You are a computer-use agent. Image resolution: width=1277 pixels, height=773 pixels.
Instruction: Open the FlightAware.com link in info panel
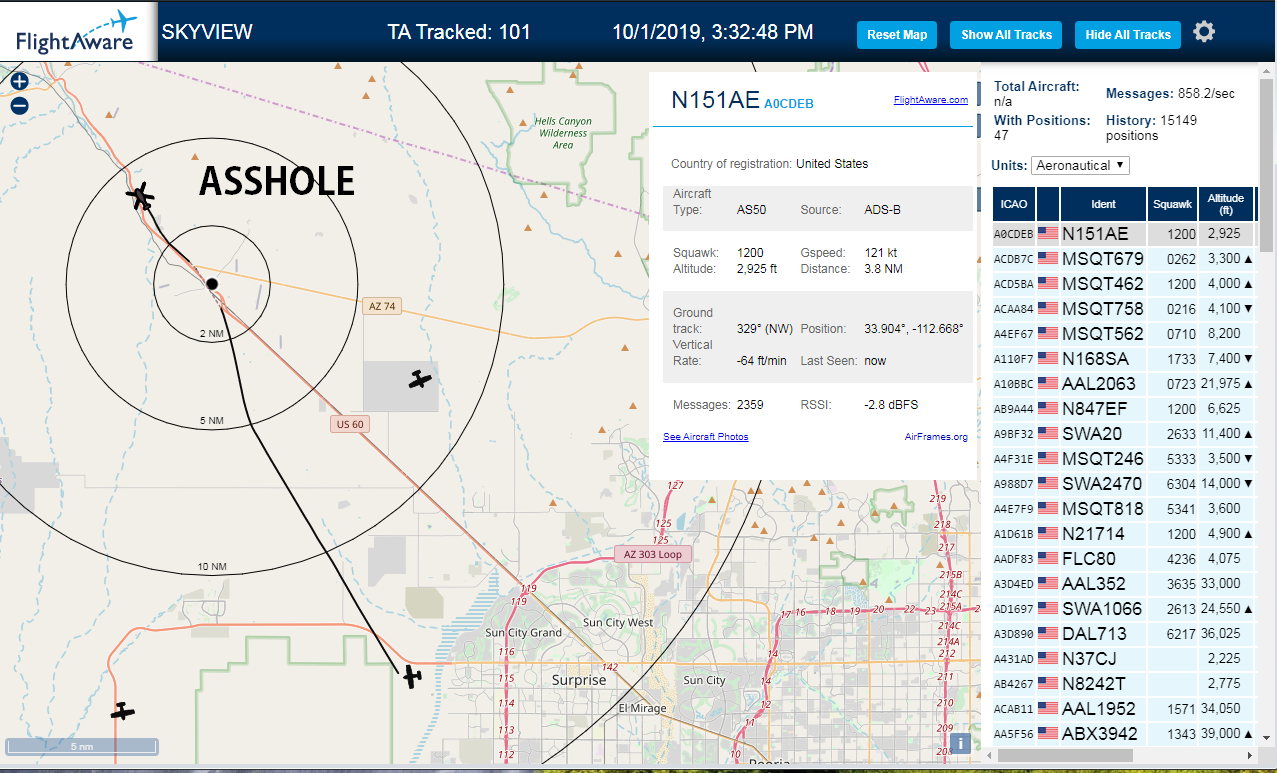click(930, 100)
